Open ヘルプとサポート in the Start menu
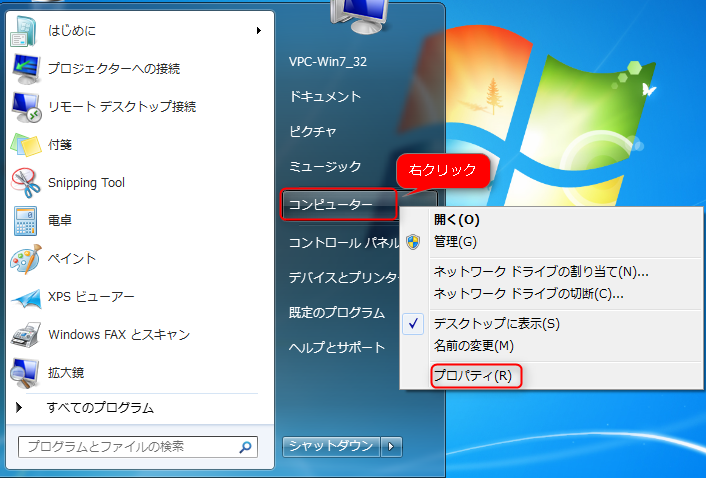 coord(337,347)
